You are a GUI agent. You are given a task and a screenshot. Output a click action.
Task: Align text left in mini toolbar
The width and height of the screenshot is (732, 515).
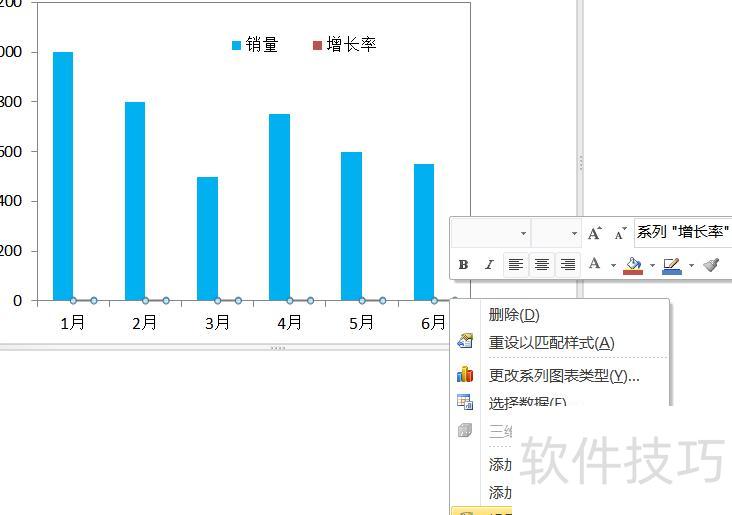pyautogui.click(x=515, y=265)
